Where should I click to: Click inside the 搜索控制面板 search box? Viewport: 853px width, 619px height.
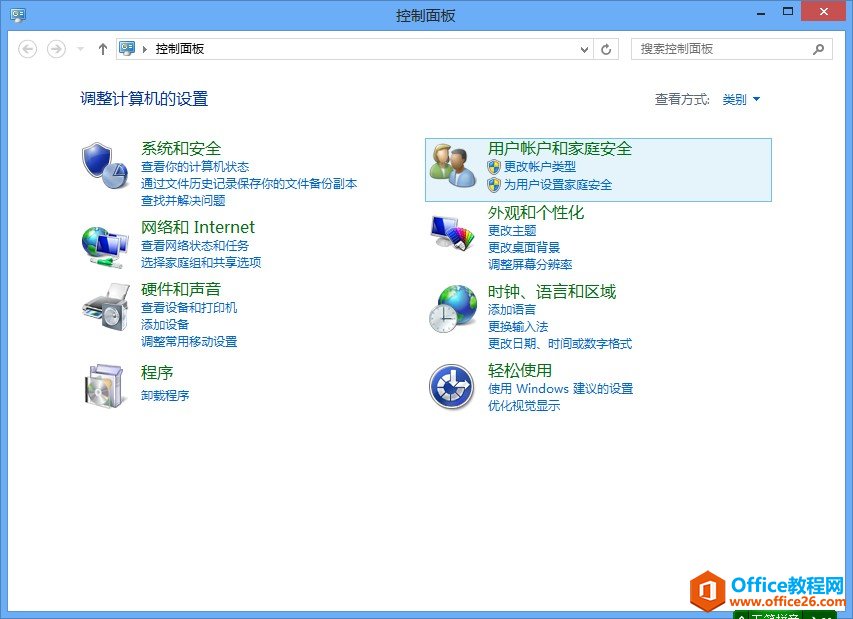pyautogui.click(x=730, y=48)
